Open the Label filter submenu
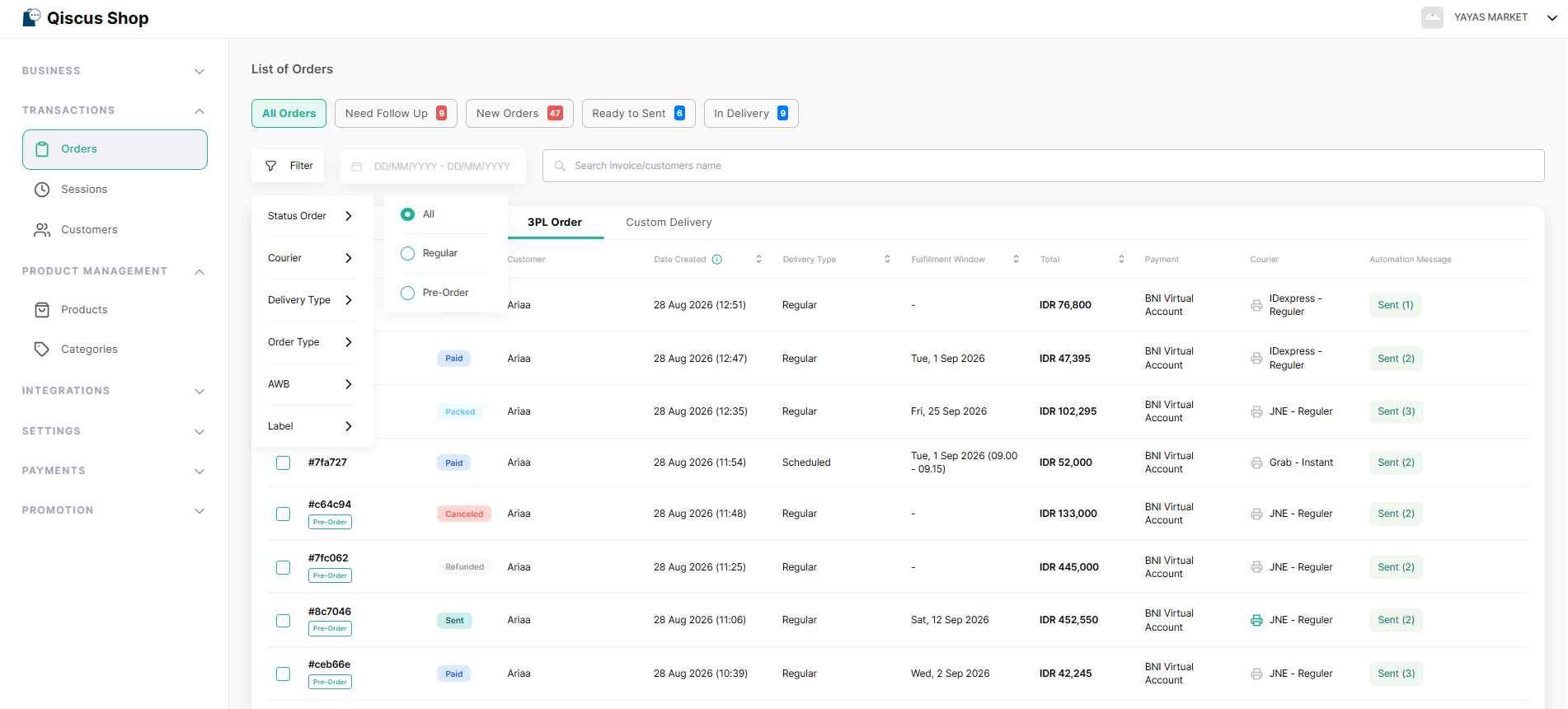Viewport: 1568px width, 709px height. click(x=311, y=426)
